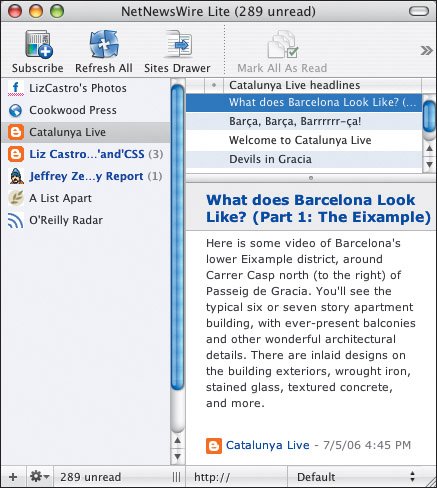Click the Subscribe toolbar icon

point(39,44)
